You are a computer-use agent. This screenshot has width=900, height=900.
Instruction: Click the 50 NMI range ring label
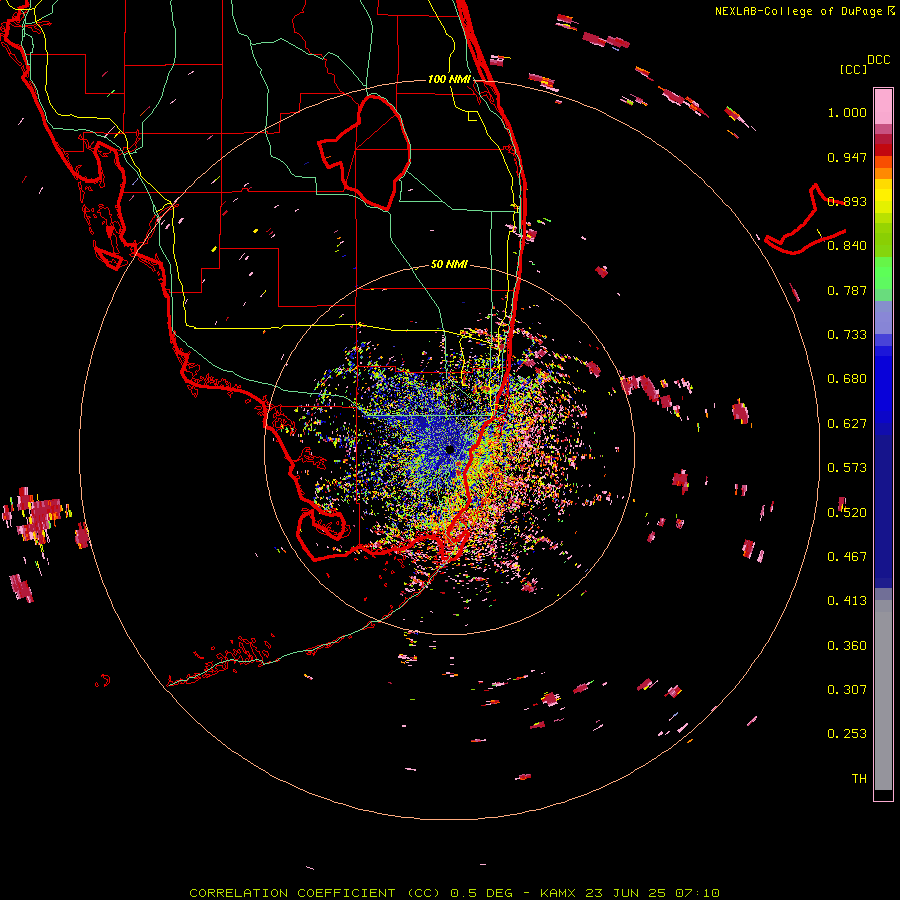coord(449,264)
